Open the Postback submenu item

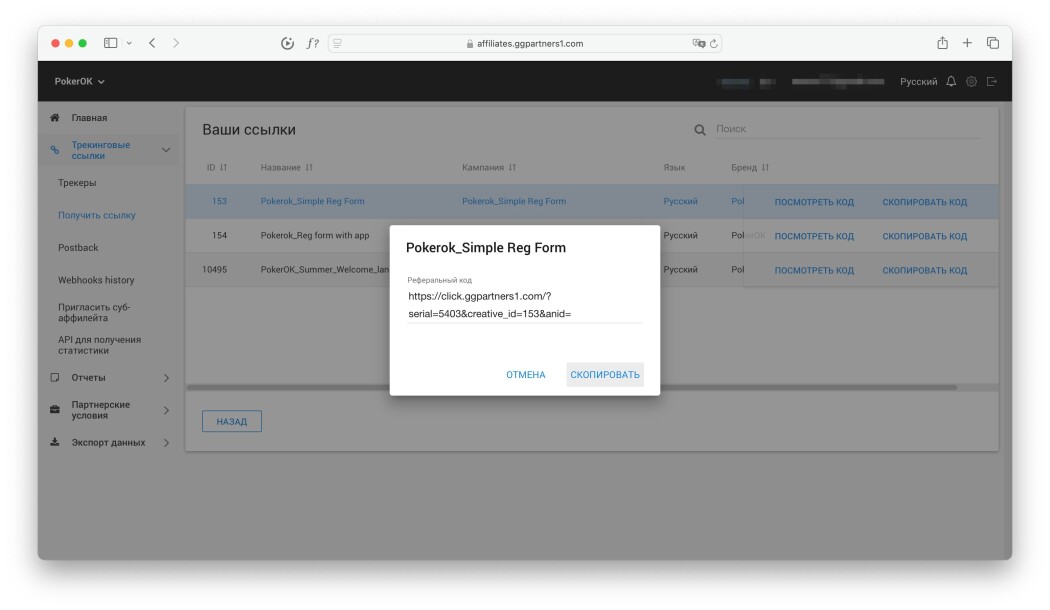click(78, 248)
